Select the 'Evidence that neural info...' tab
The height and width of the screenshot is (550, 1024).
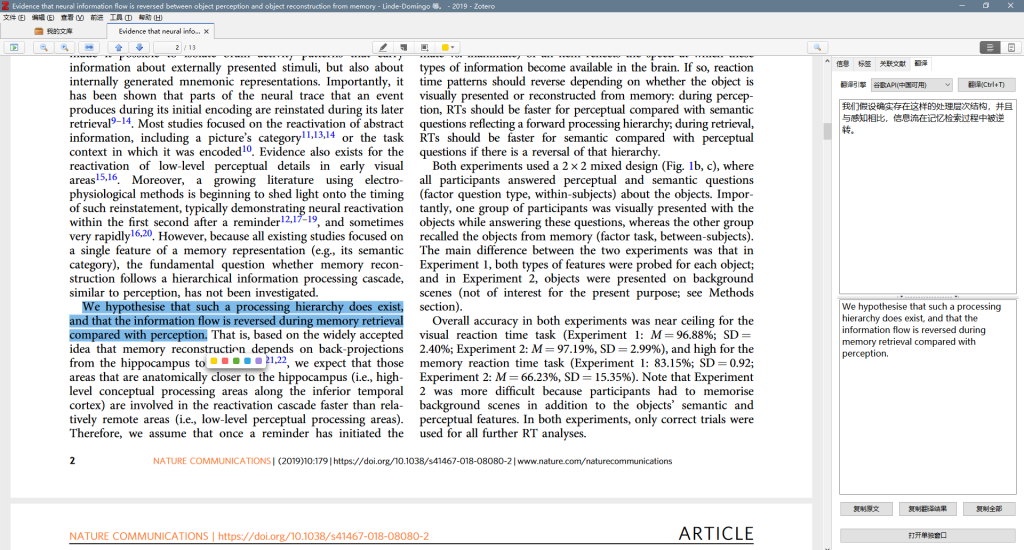point(159,31)
